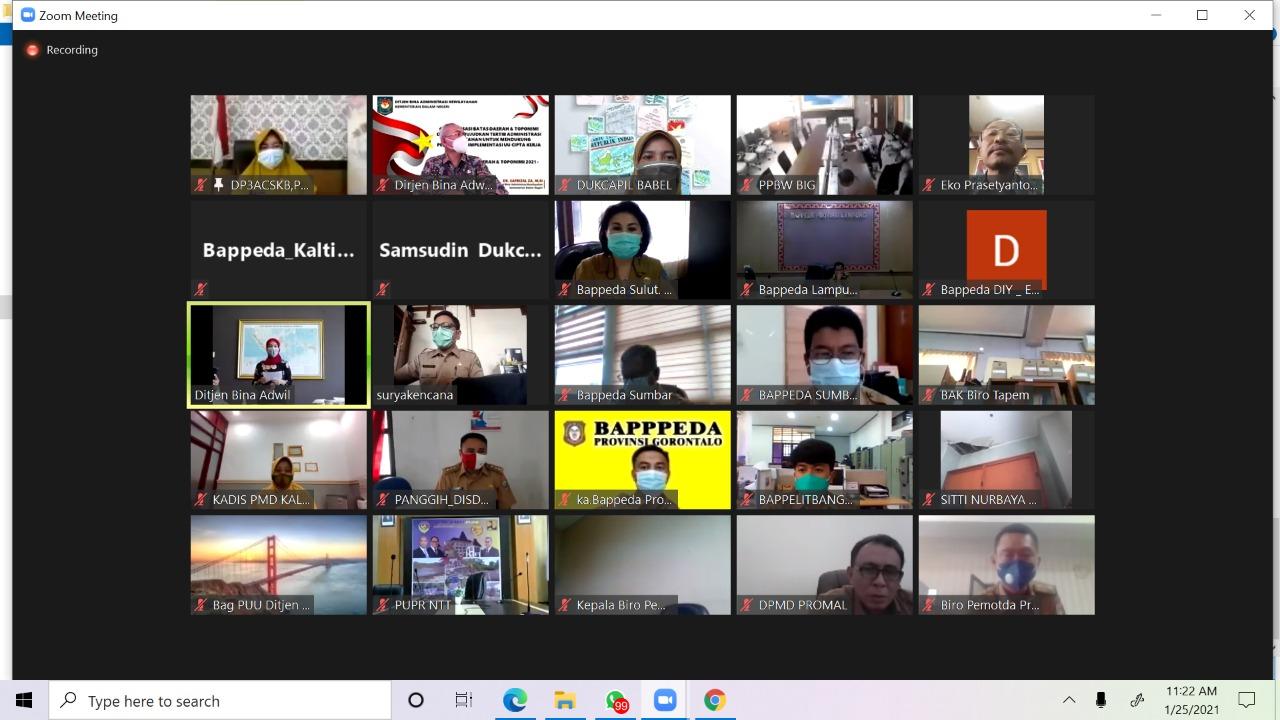Expand the hidden system tray icons
Screen dimensions: 1280x720
pos(1069,700)
